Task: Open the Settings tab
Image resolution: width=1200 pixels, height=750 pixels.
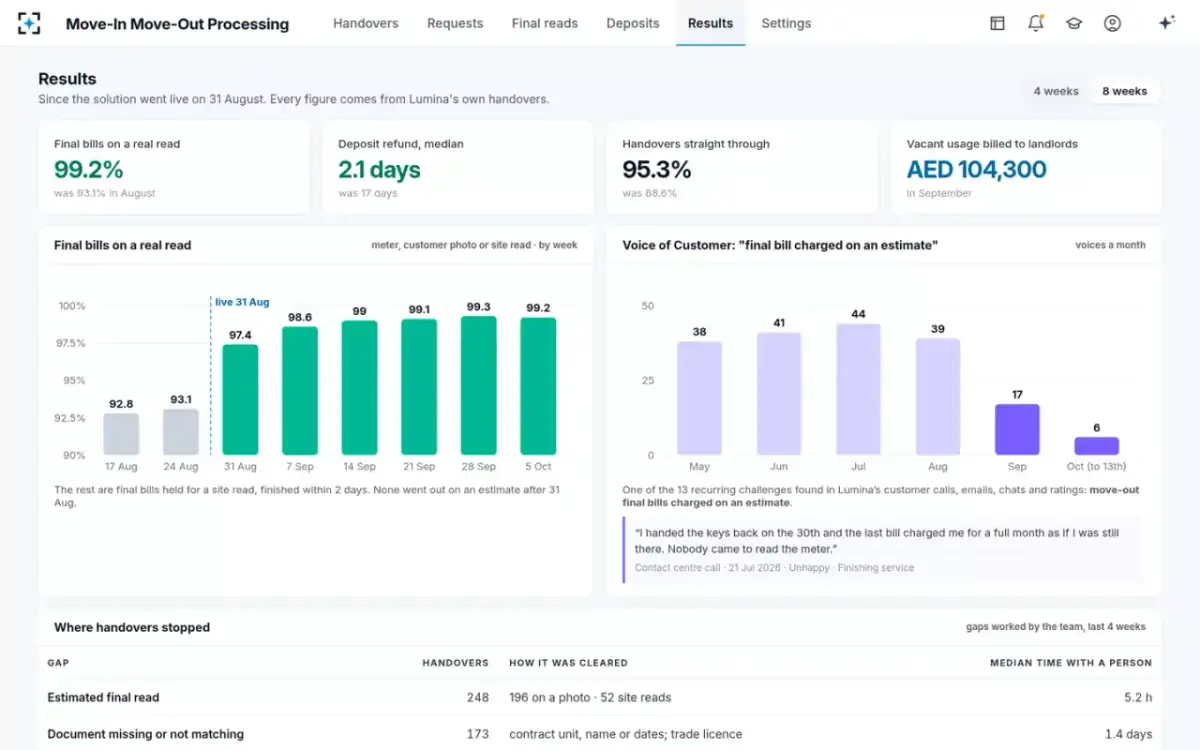Action: point(786,23)
